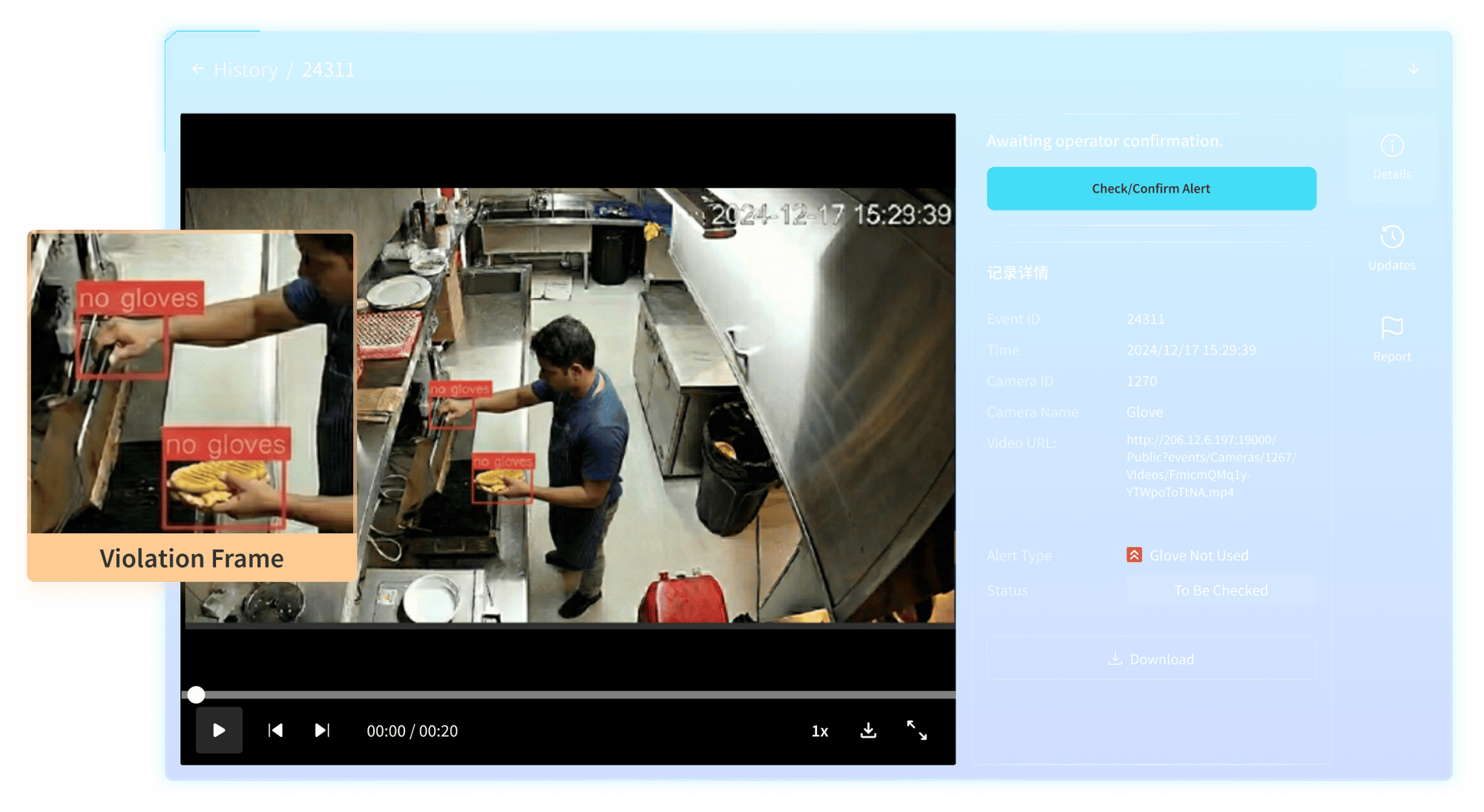Click Check/Confirm Alert button
This screenshot has height=812, width=1484.
pos(1151,188)
